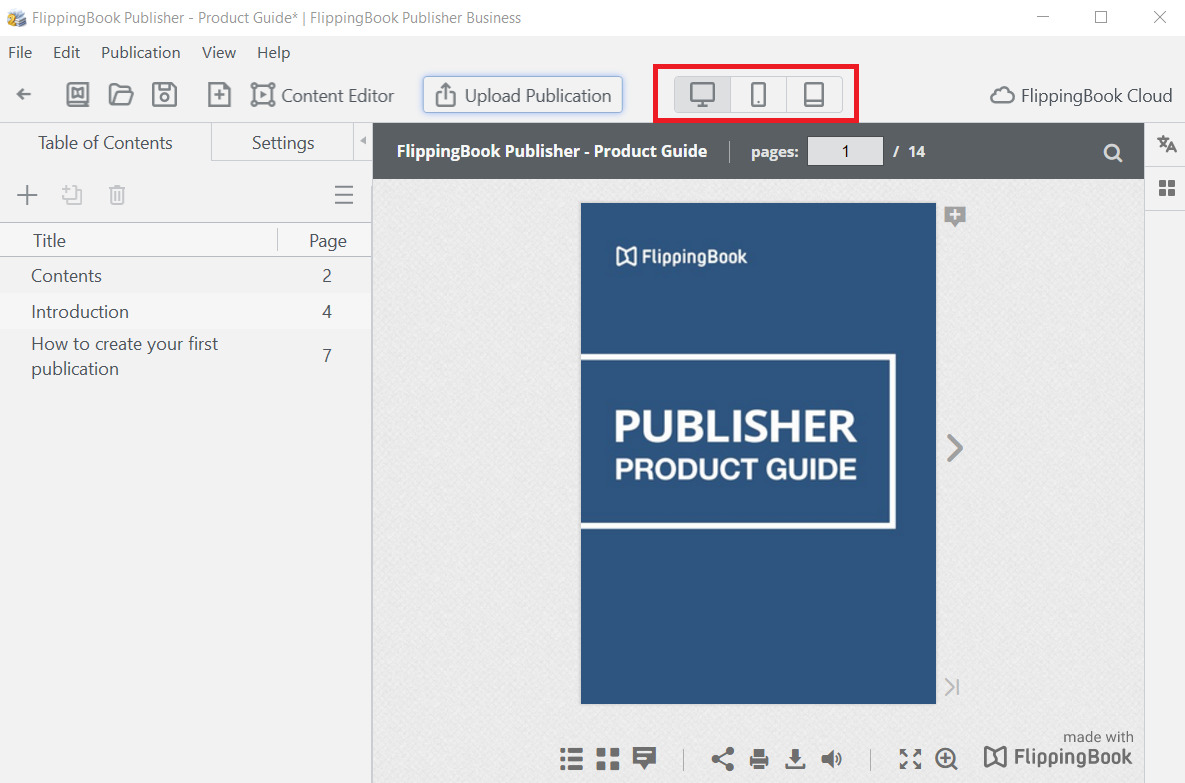This screenshot has height=783, width=1185.
Task: Open FlippingBook Cloud
Action: [x=1081, y=96]
